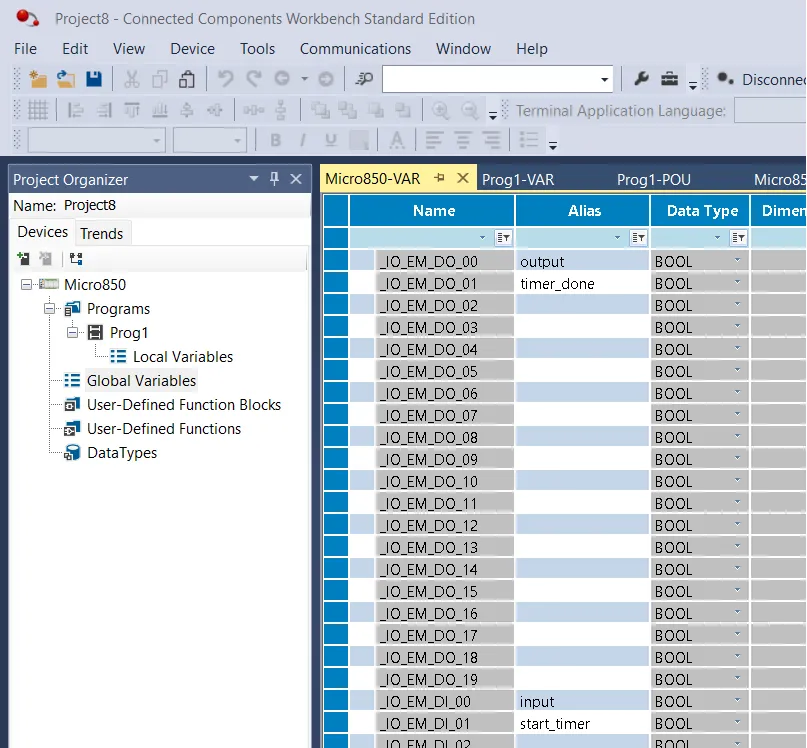Click the Copy icon in toolbar

coord(160,79)
